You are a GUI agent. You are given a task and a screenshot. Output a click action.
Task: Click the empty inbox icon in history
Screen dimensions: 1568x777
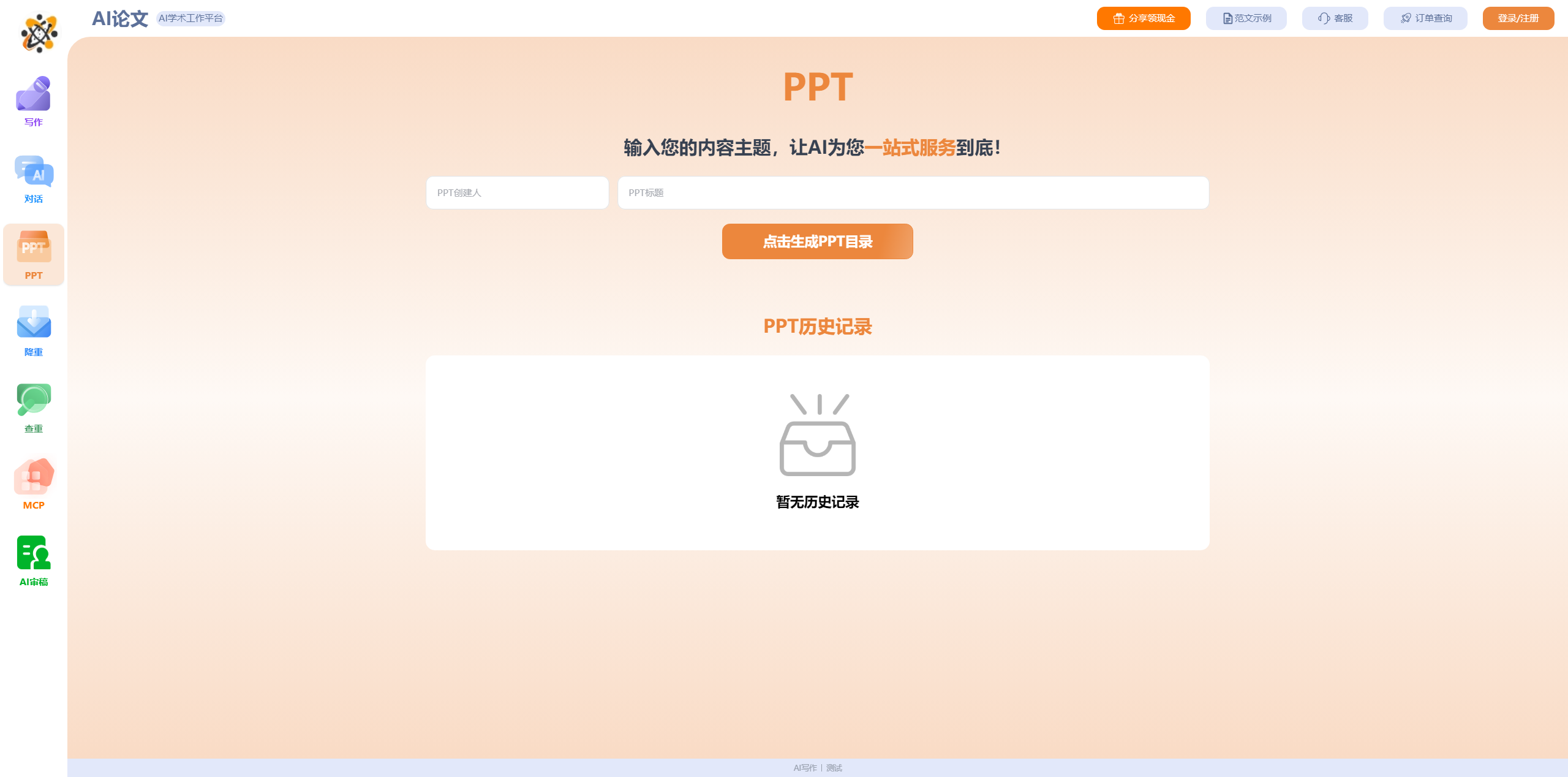point(818,434)
